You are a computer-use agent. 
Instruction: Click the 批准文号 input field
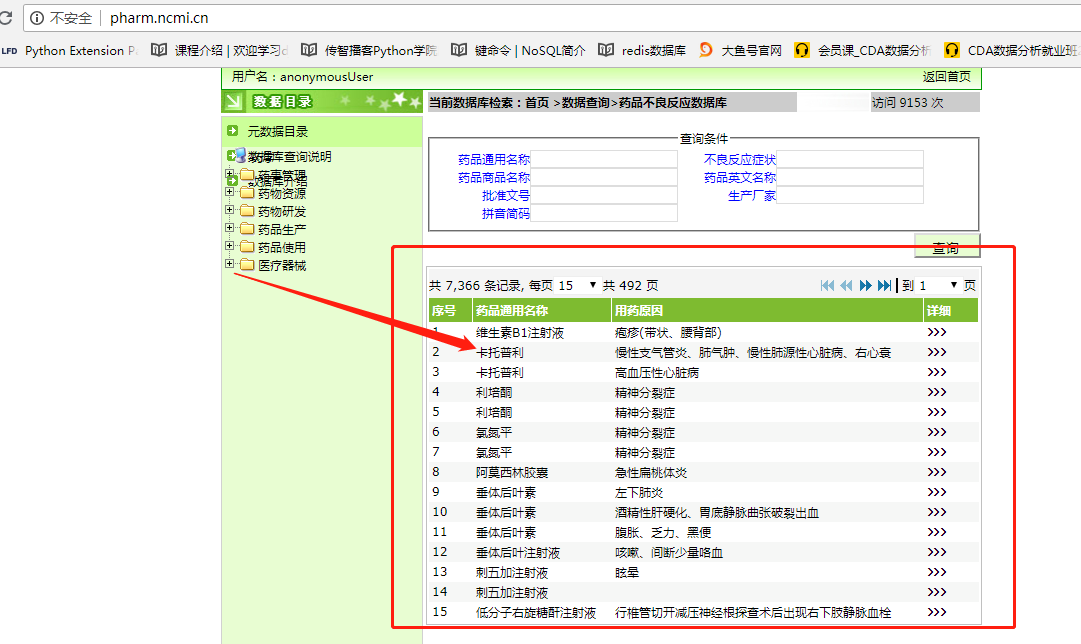604,195
